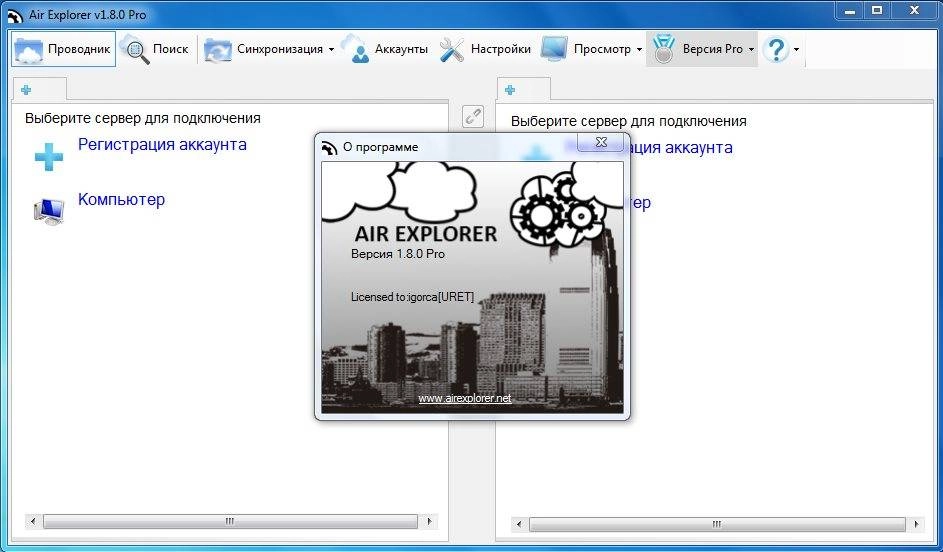Viewport: 943px width, 552px height.
Task: Add new tab in right pane
Action: [510, 90]
